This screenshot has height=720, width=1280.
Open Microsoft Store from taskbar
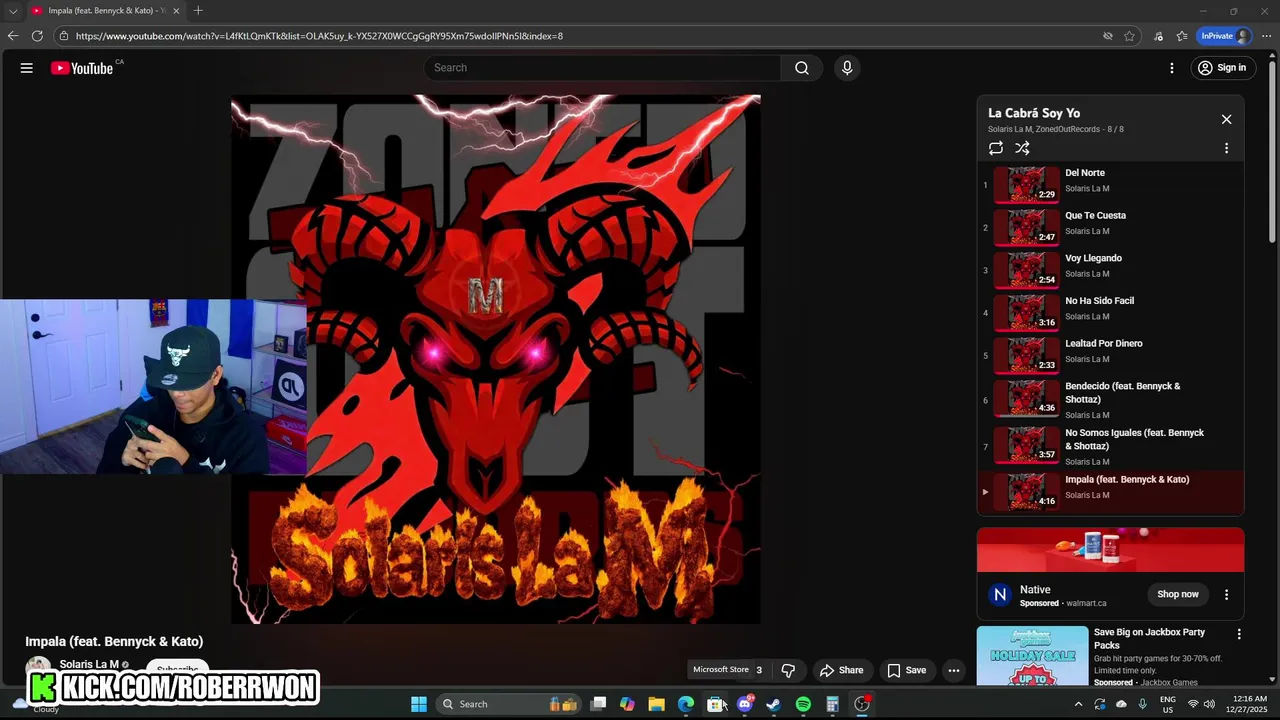715,704
